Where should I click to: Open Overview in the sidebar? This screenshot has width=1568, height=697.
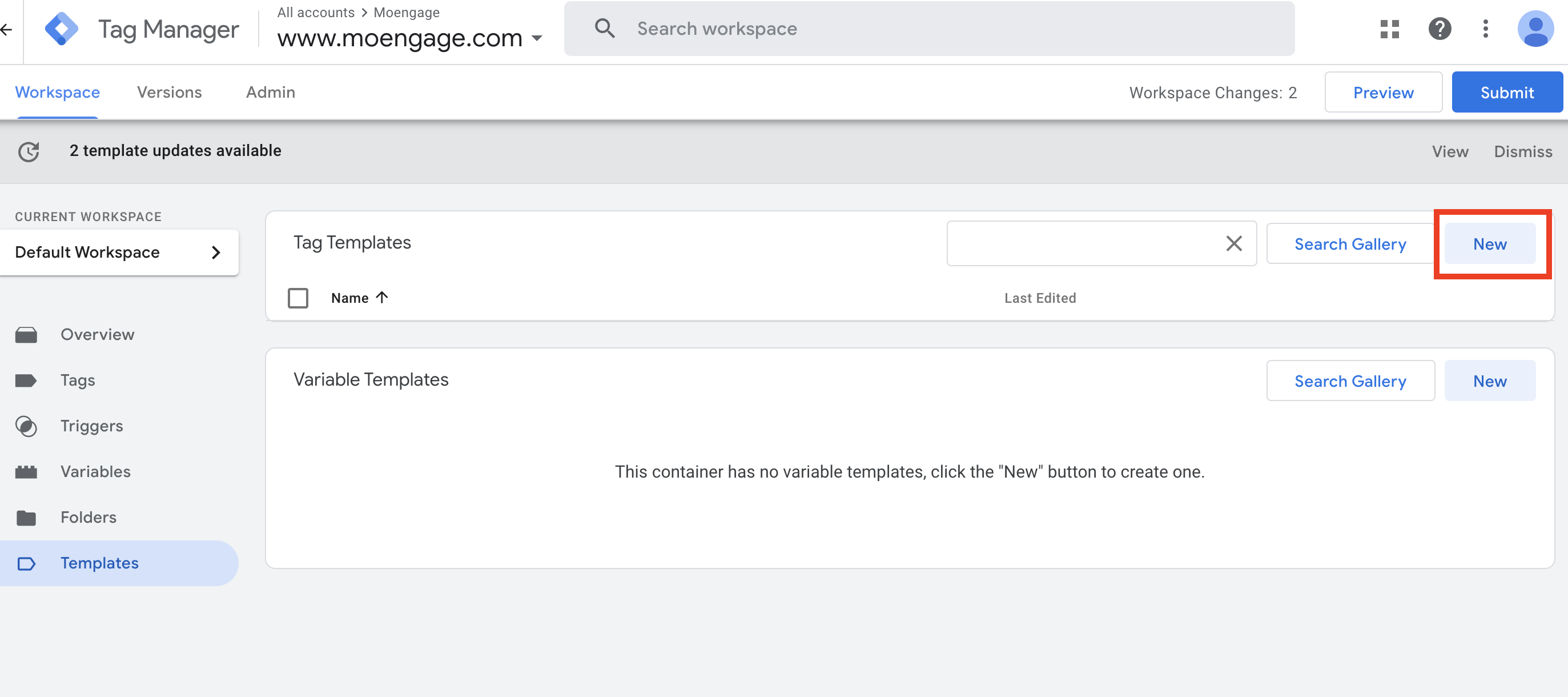click(x=98, y=334)
